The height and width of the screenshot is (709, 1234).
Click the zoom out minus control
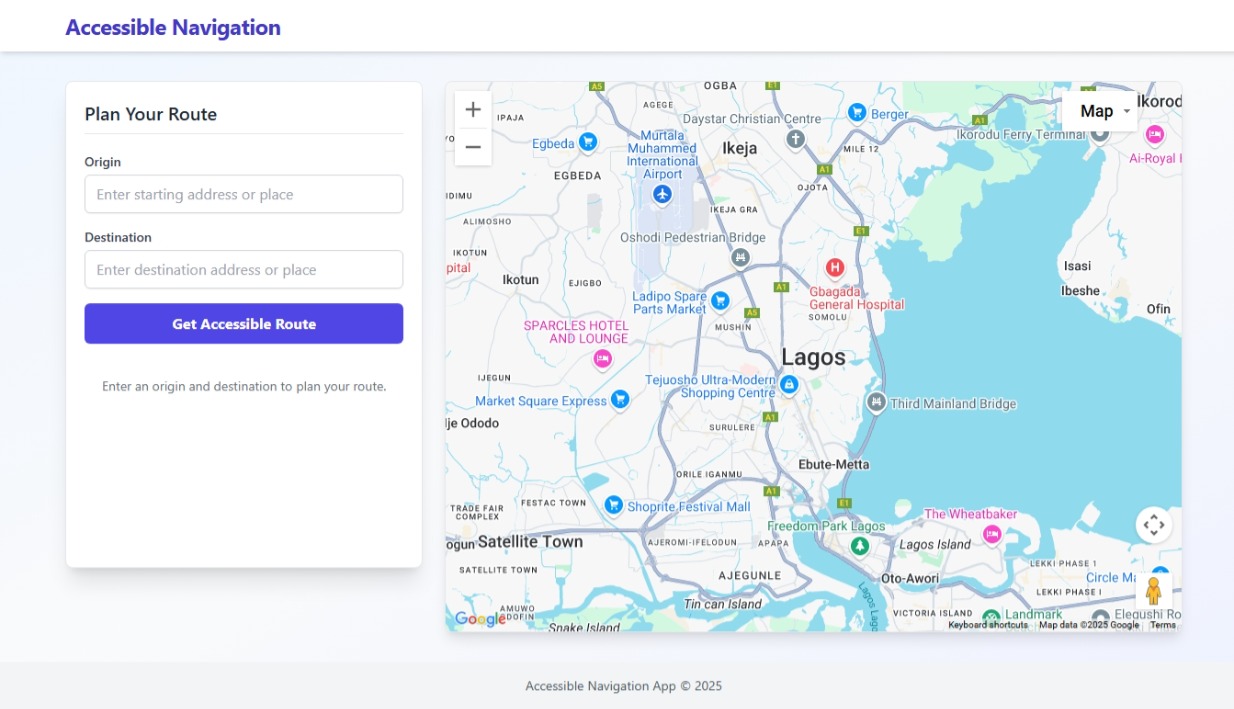tap(472, 147)
